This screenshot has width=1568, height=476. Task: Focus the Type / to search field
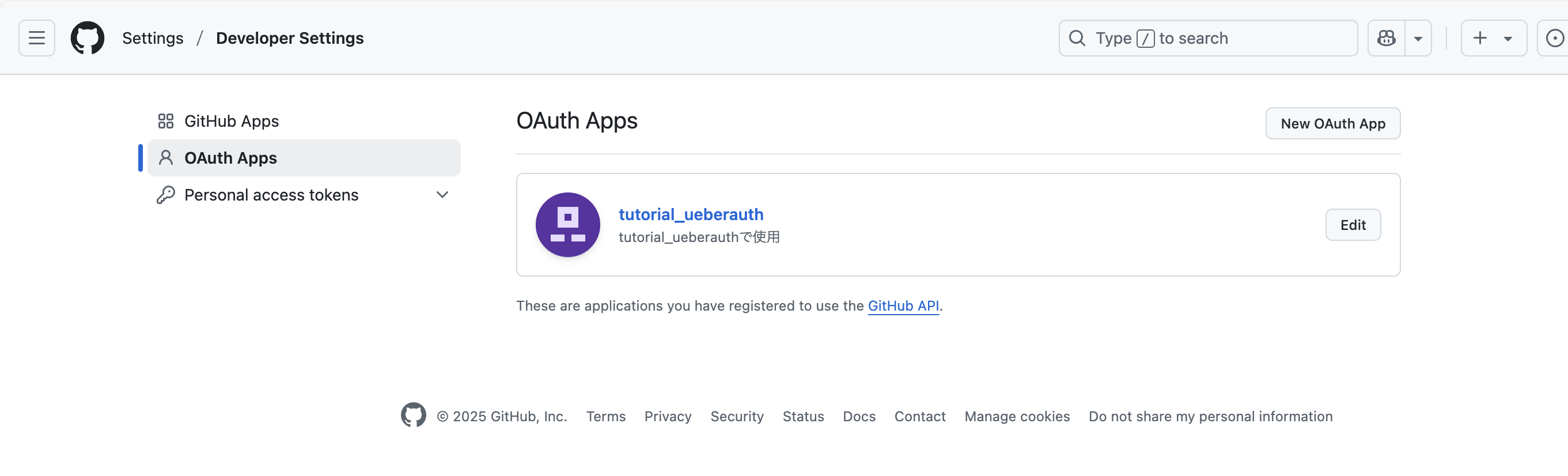pos(1209,37)
